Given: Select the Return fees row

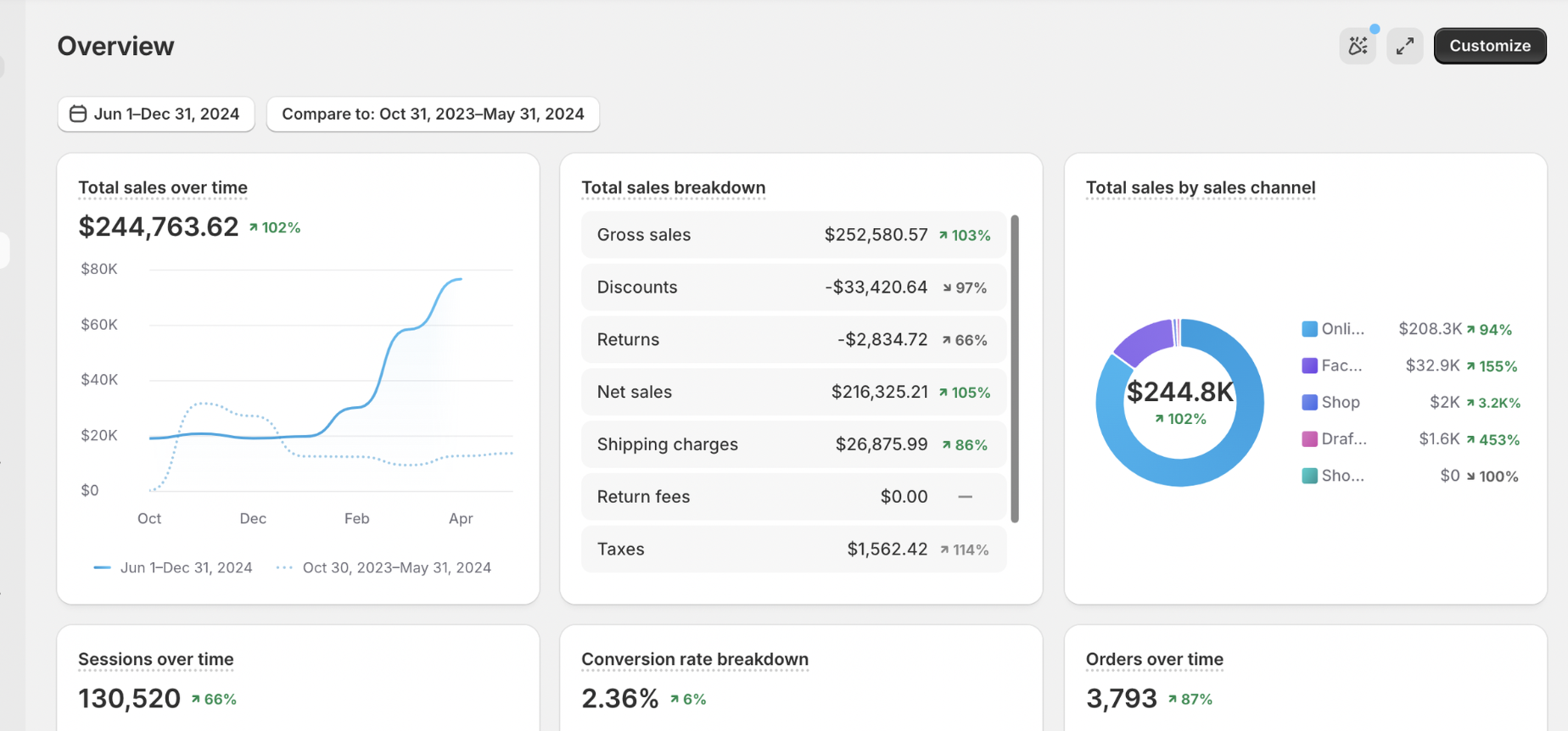Looking at the screenshot, I should point(793,497).
